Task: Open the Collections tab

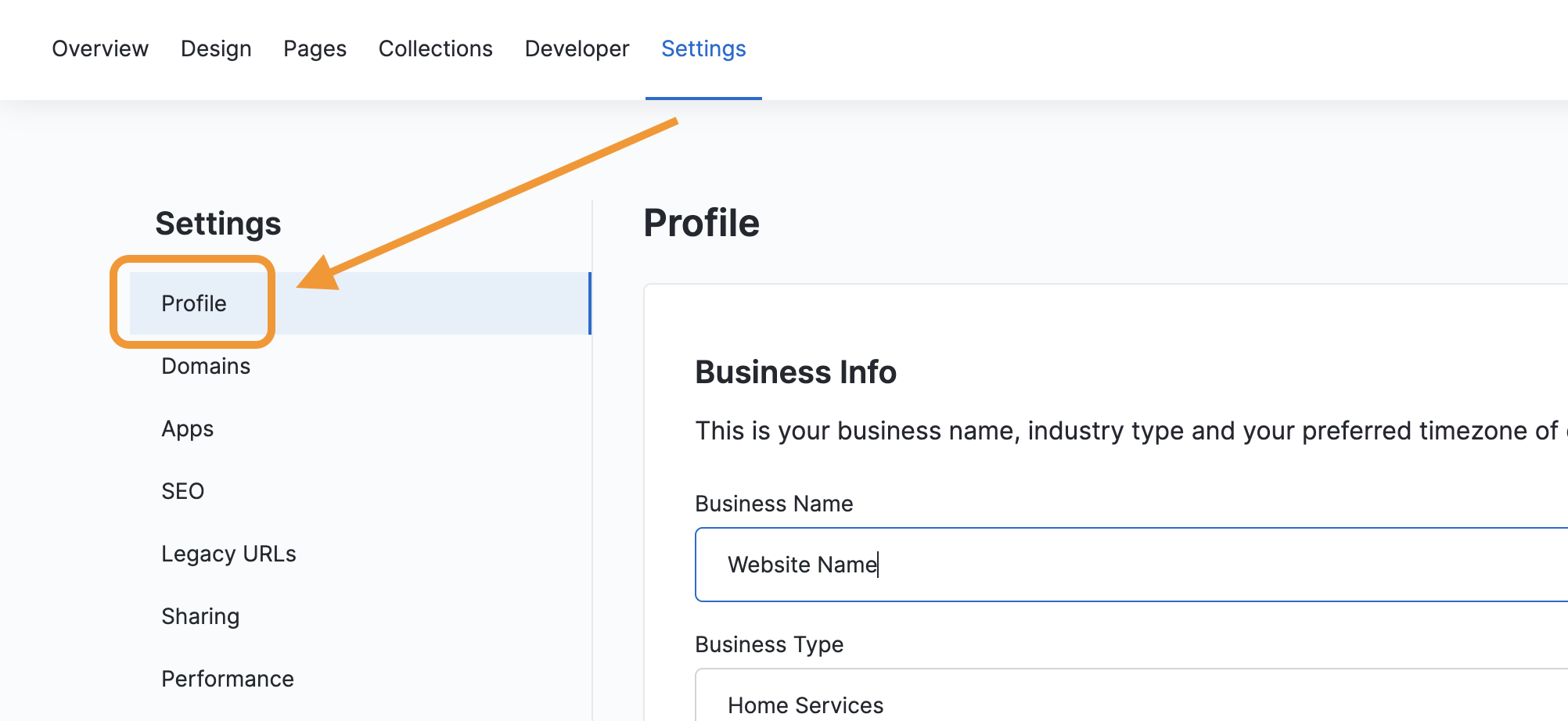Action: coord(435,48)
